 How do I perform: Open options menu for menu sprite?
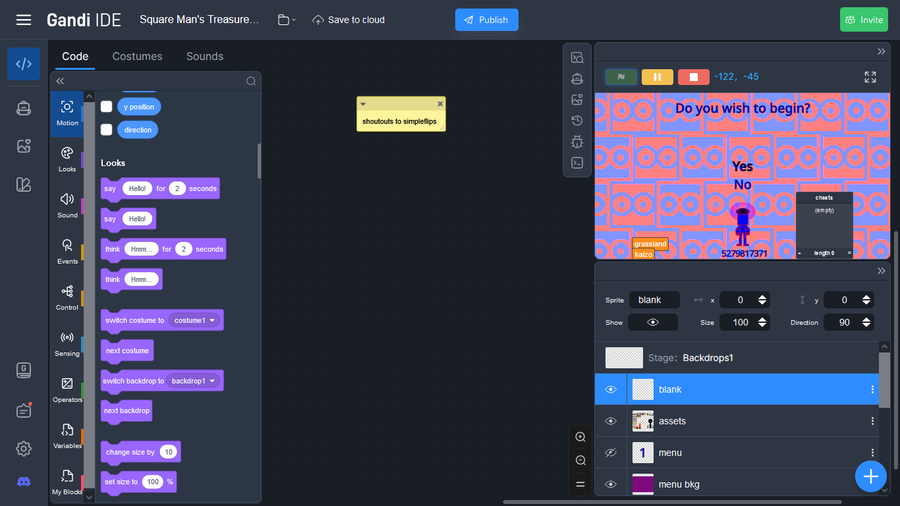click(872, 453)
